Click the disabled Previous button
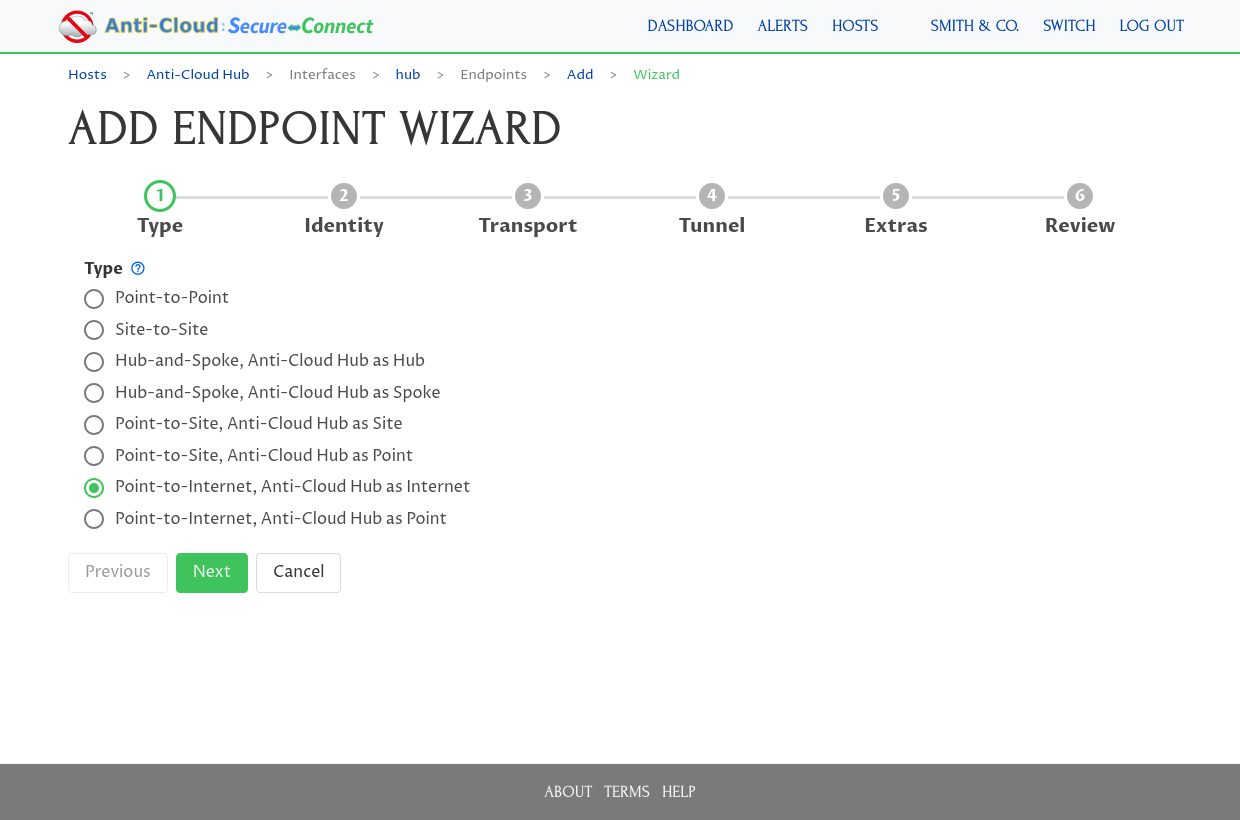The width and height of the screenshot is (1240, 820). [118, 573]
